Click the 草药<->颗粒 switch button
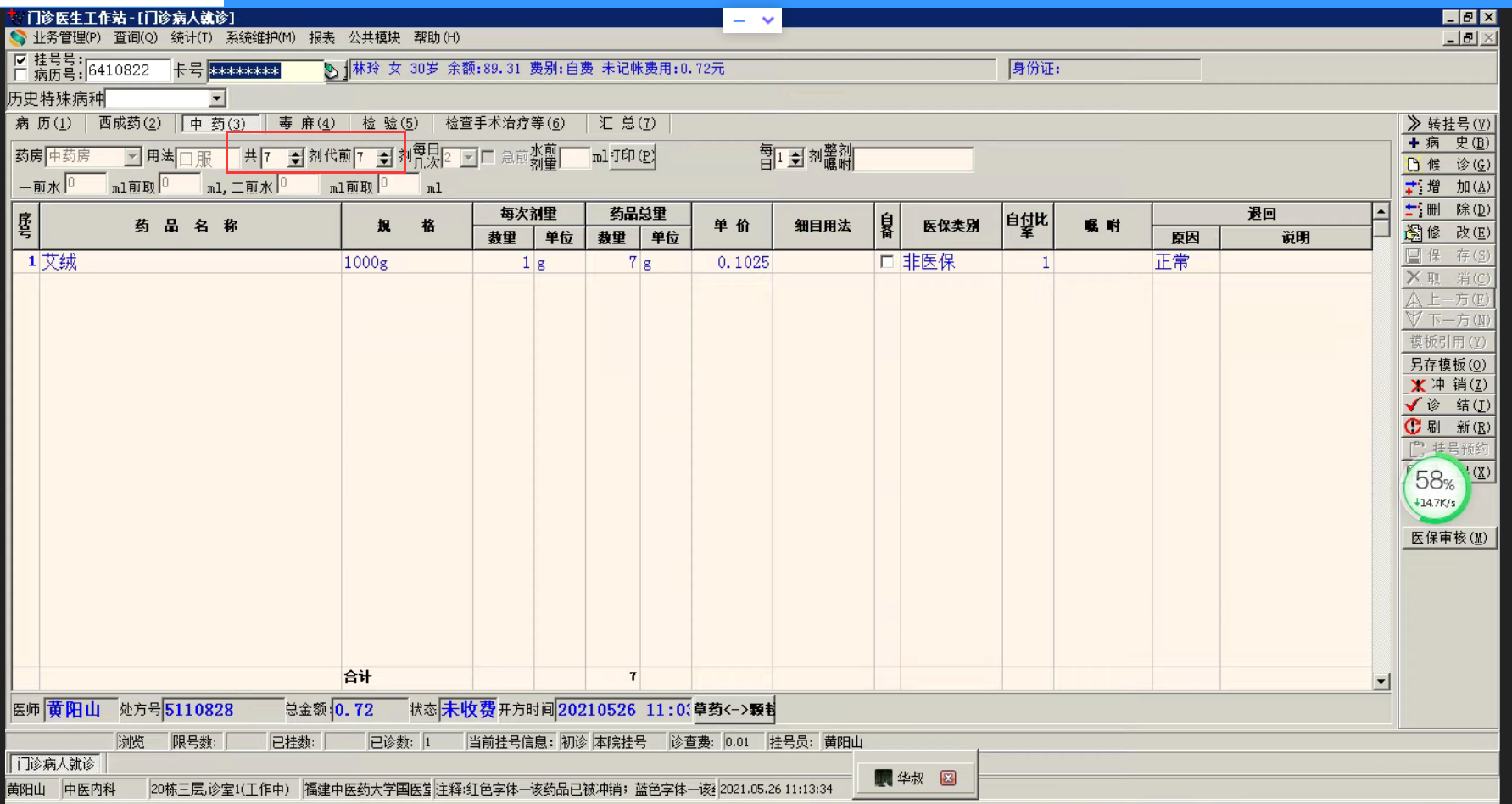The height and width of the screenshot is (804, 1512). [x=734, y=709]
